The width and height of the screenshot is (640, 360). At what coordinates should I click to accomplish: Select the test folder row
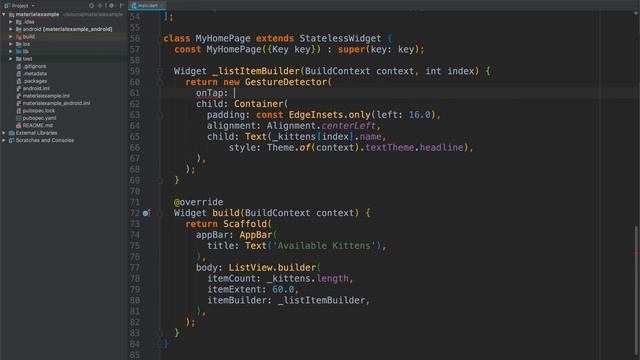tap(64, 59)
